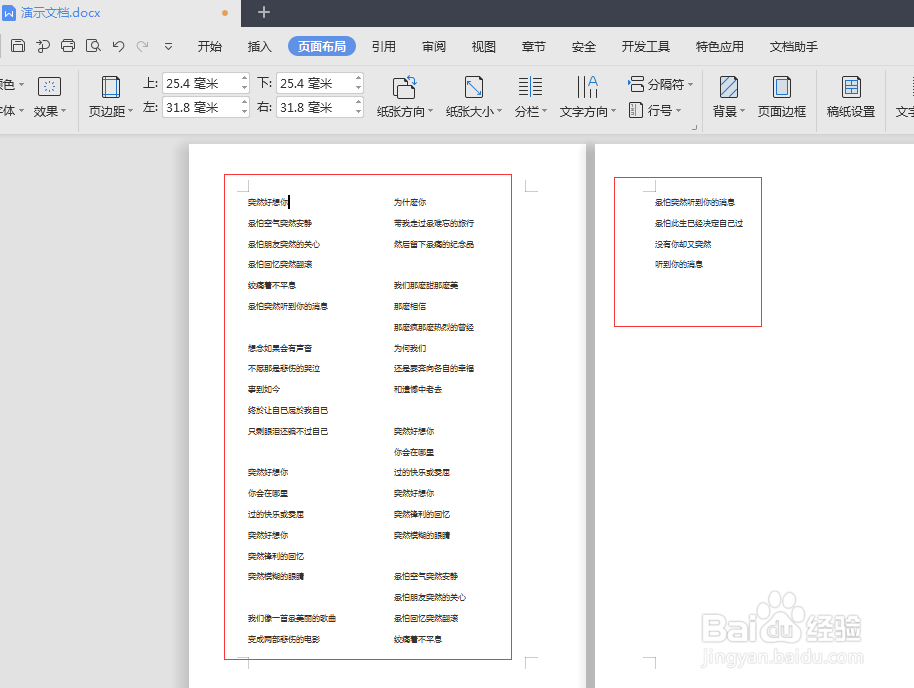Increase bottom margin 下 with up stepper
Screen dimensions: 914x688
(358, 78)
